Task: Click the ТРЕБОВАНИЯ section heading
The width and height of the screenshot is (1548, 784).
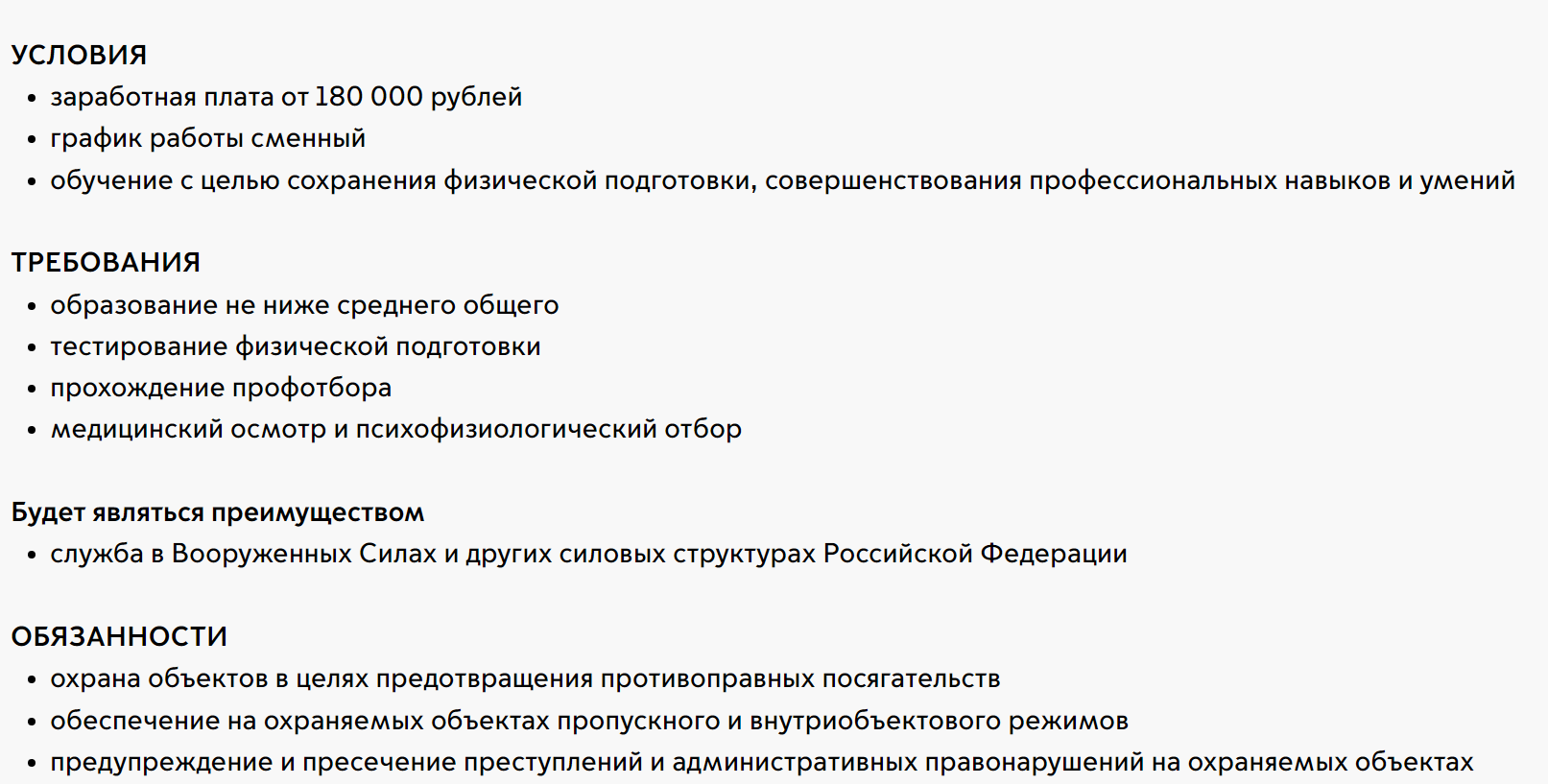Action: (x=106, y=263)
